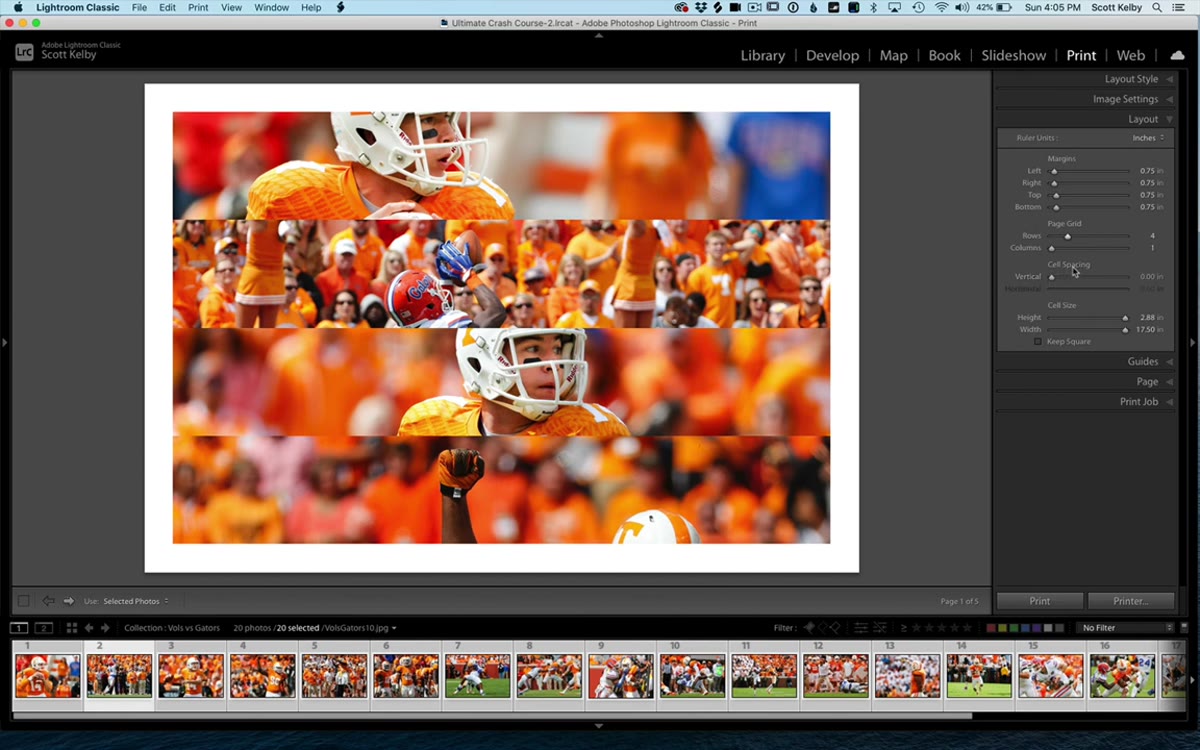Click the Printer... button
The image size is (1200, 750).
1131,601
